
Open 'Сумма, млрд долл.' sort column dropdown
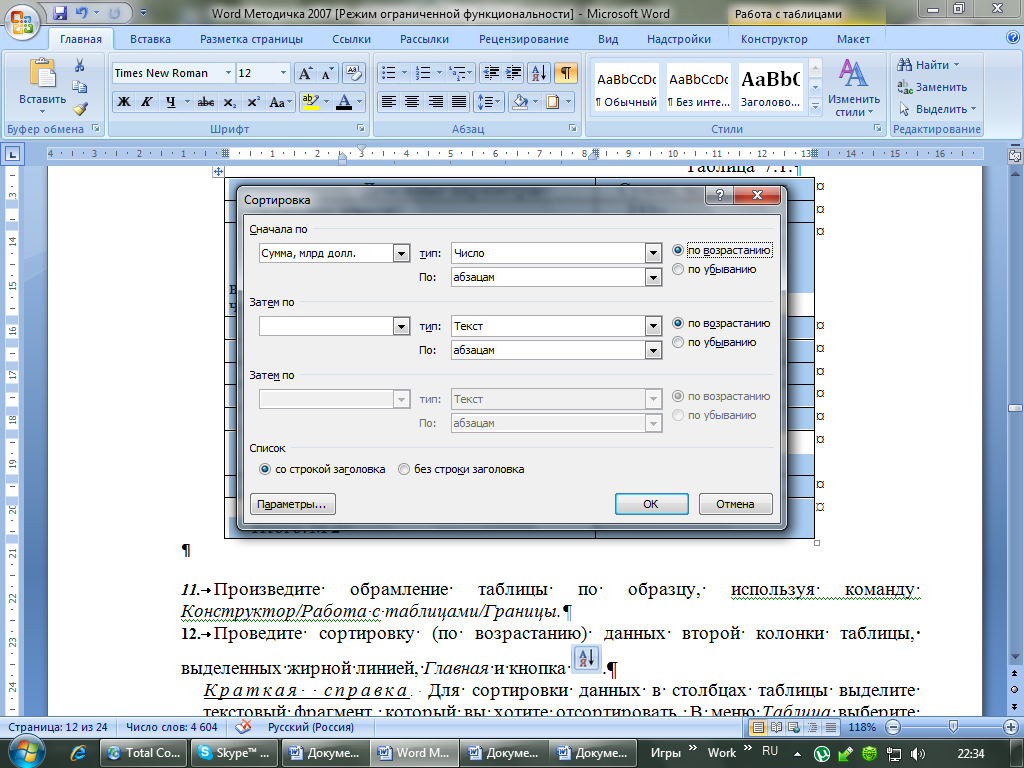[x=402, y=253]
